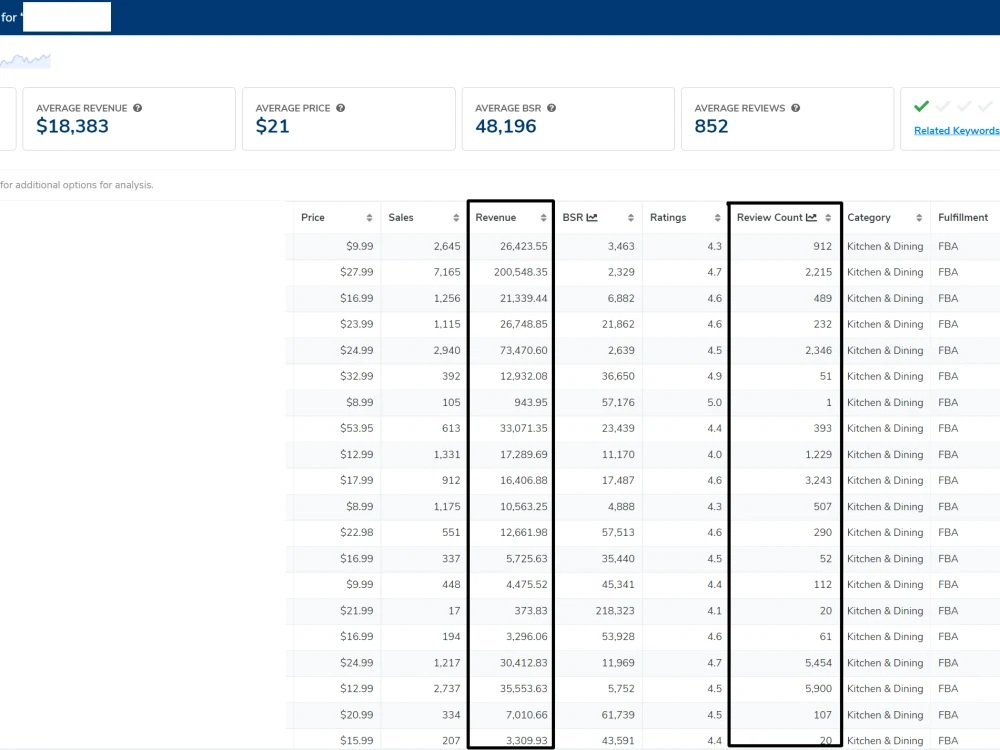1000x750 pixels.
Task: Click revenue cell 26,423.55
Action: point(524,246)
